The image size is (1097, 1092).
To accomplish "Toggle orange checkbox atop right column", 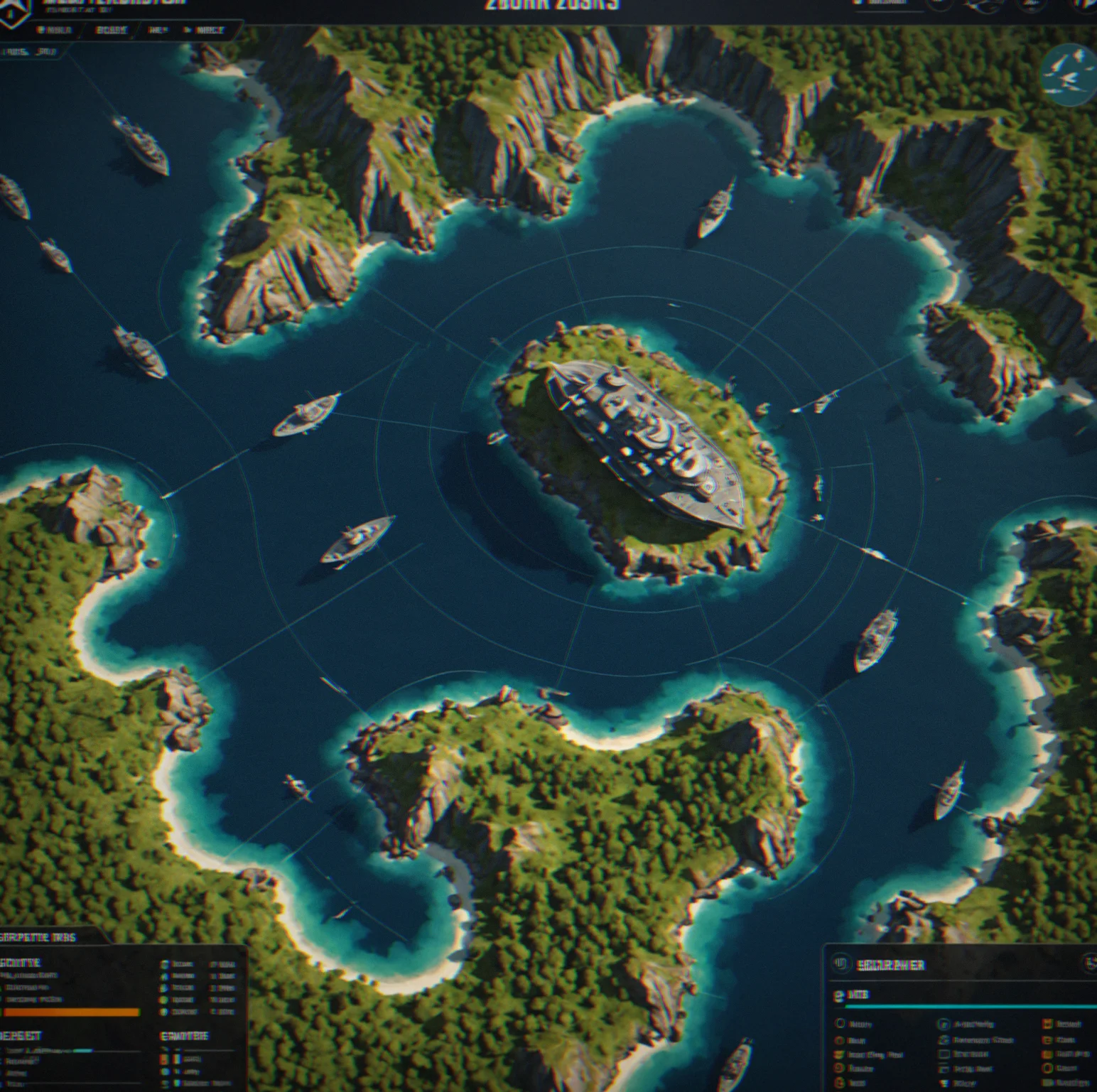I will 1047,1024.
